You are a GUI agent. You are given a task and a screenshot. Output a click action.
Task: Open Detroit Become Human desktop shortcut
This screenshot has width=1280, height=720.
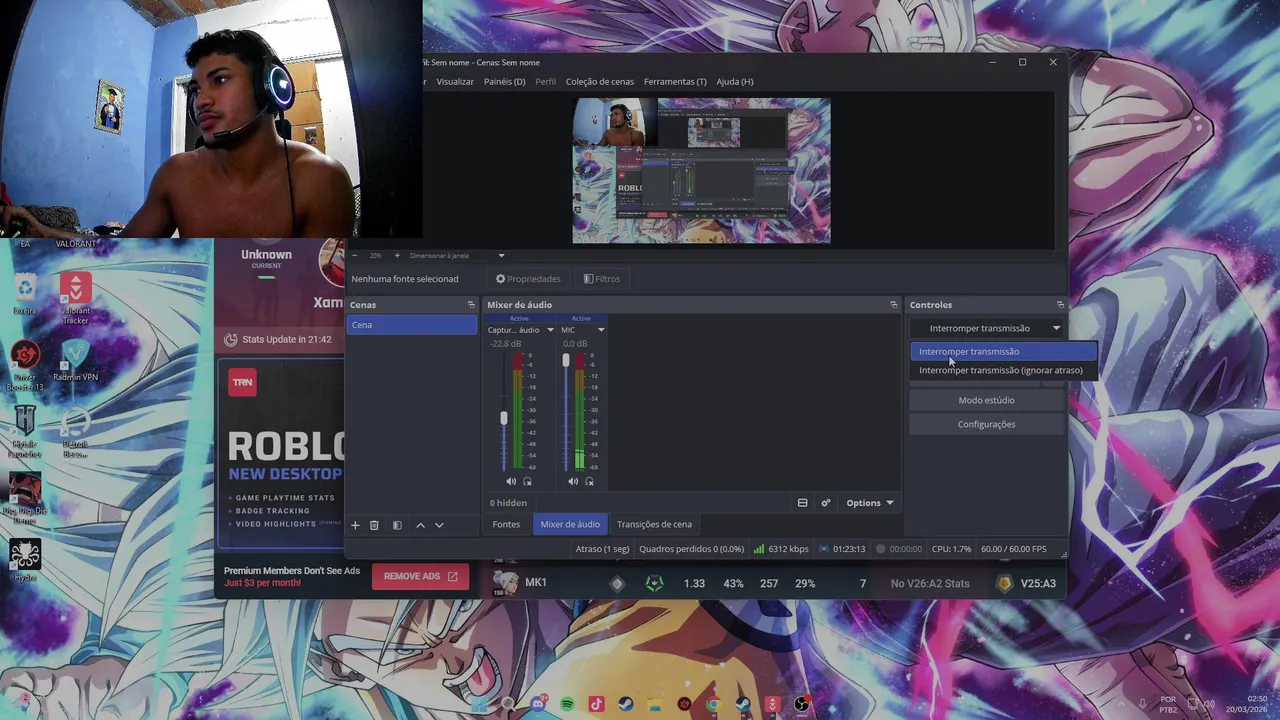[75, 433]
